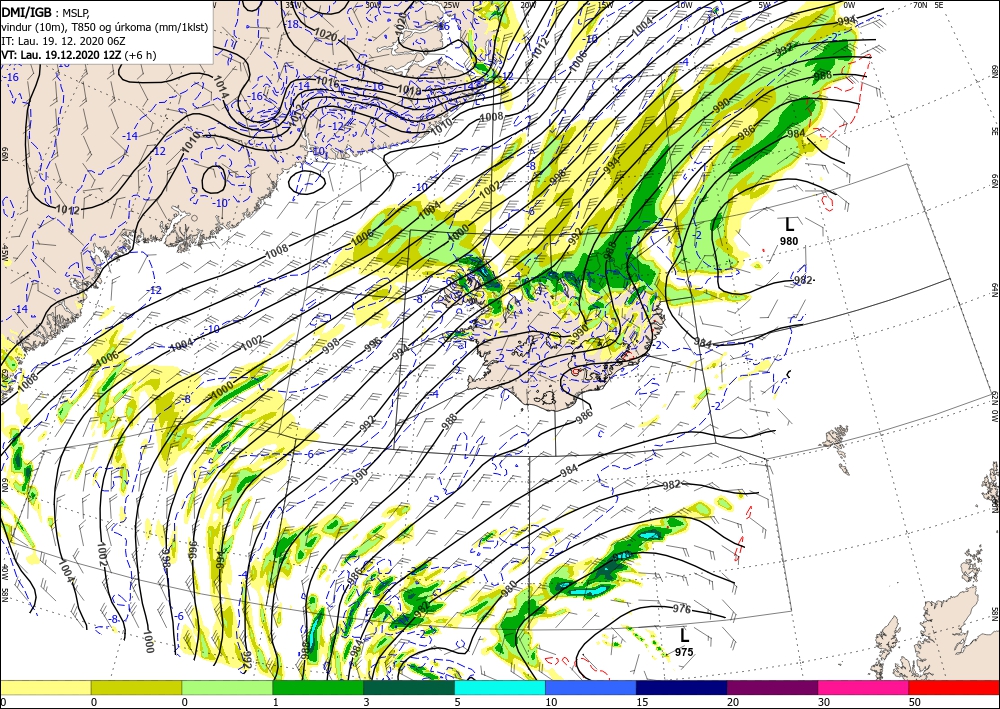Click the legend value '20'
This screenshot has width=1000, height=709.
[732, 702]
